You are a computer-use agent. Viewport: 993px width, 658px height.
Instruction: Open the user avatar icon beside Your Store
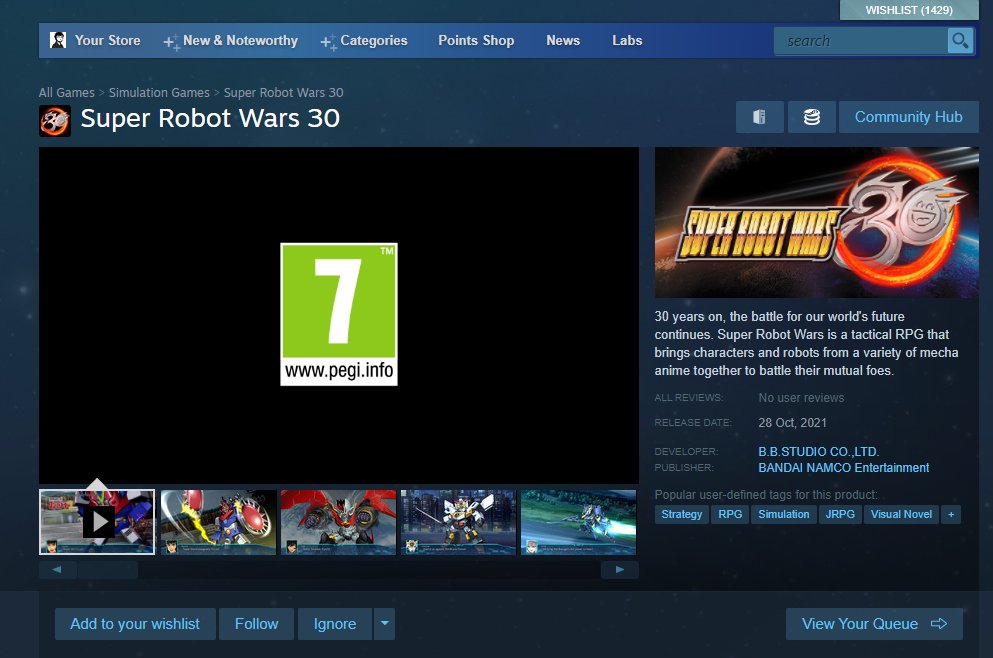(x=58, y=40)
